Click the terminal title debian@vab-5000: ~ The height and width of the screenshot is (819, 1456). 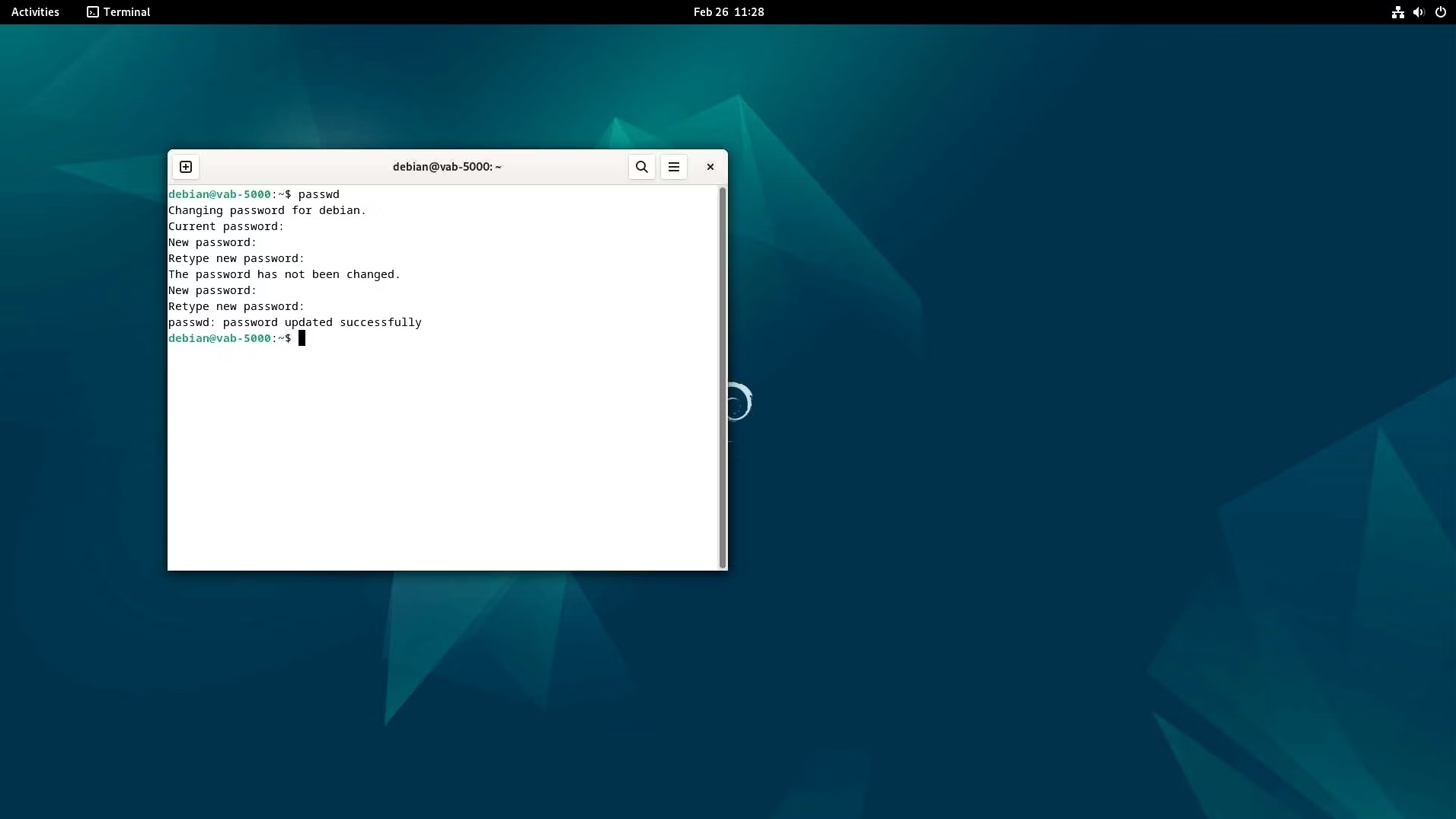coord(447,167)
